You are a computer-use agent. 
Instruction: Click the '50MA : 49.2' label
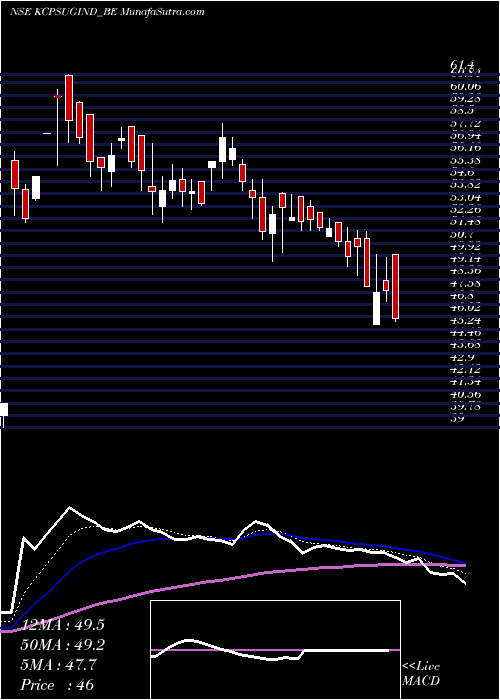(63, 645)
